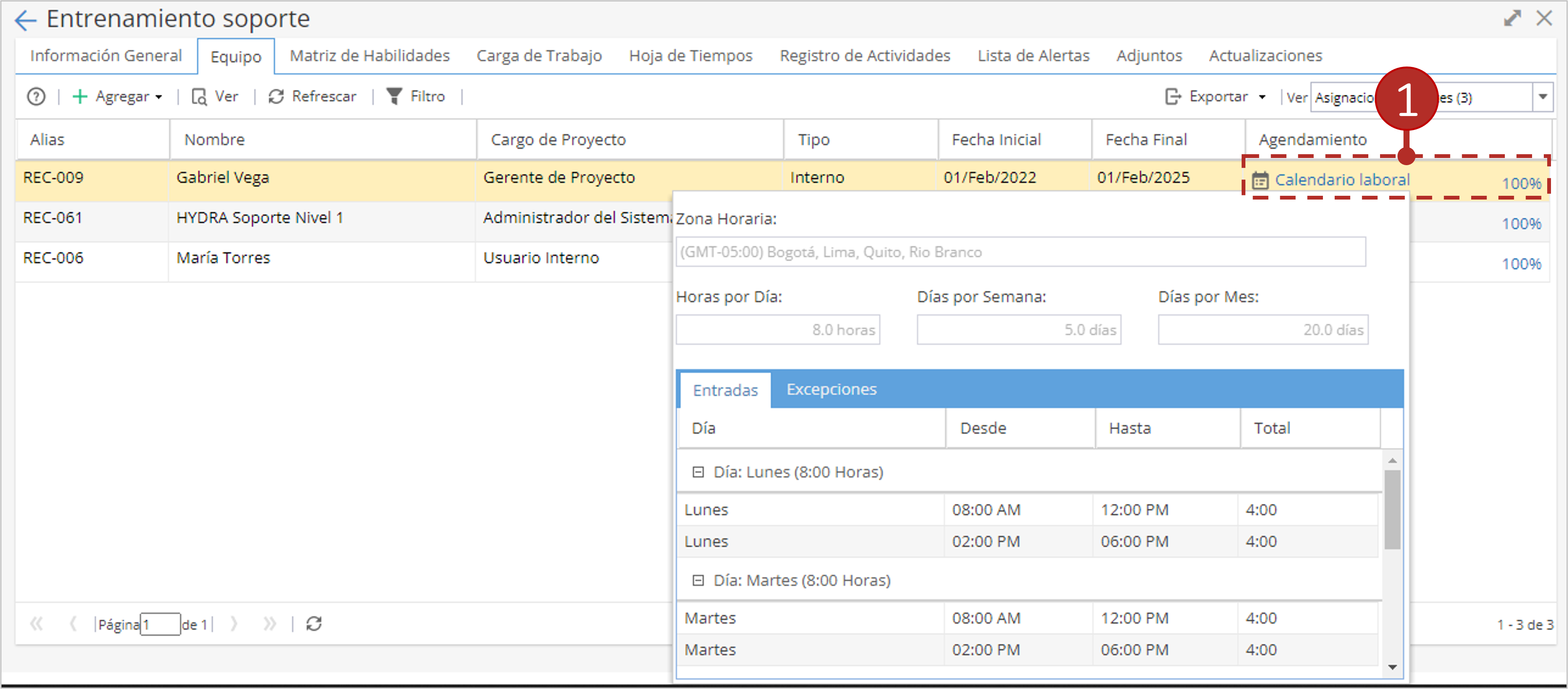Screen dimensions: 1568x689
Task: Open Carga de Trabajo tab
Action: 539,55
